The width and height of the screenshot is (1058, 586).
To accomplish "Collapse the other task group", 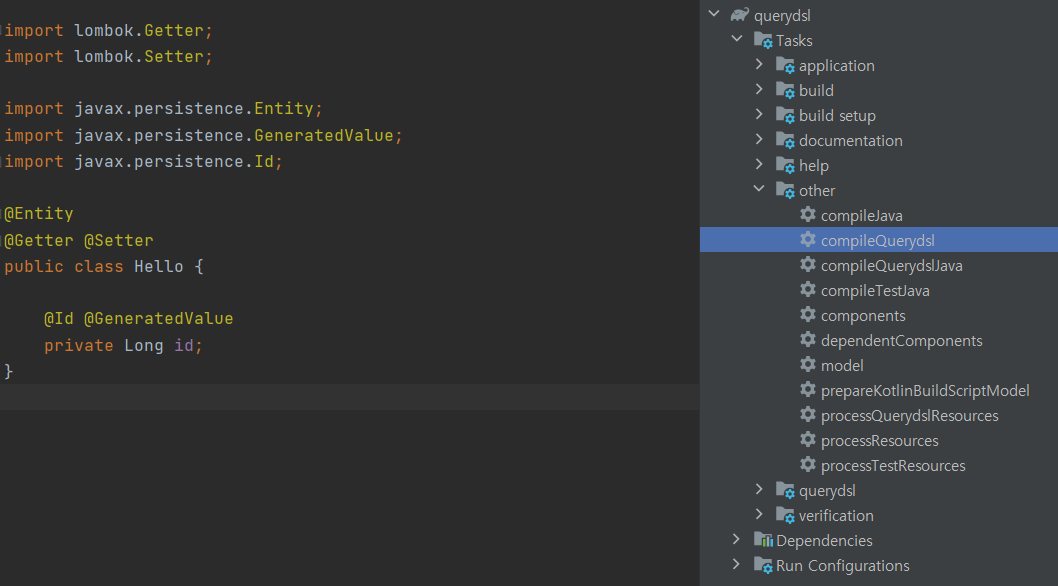I will pos(759,188).
